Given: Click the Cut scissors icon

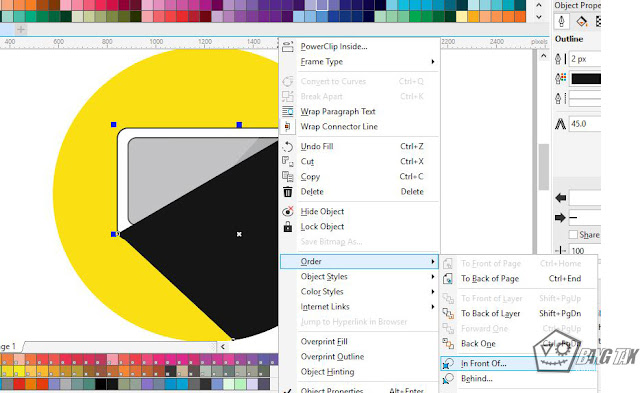Looking at the screenshot, I should tap(288, 162).
